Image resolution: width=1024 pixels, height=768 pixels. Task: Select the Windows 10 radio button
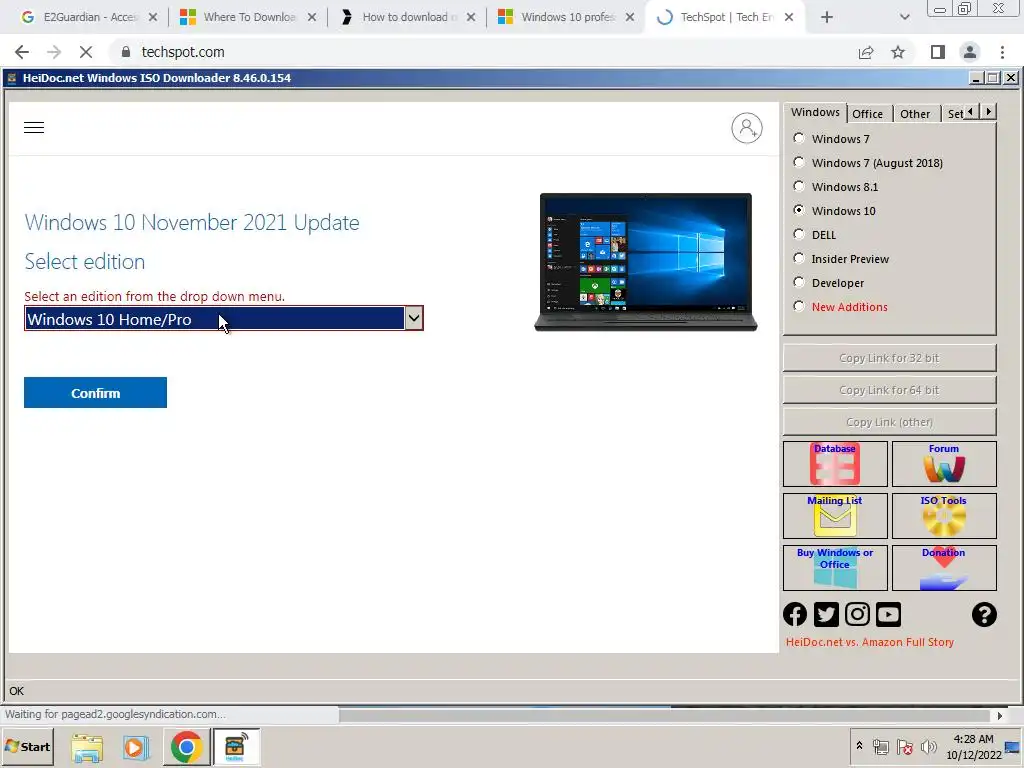click(798, 210)
